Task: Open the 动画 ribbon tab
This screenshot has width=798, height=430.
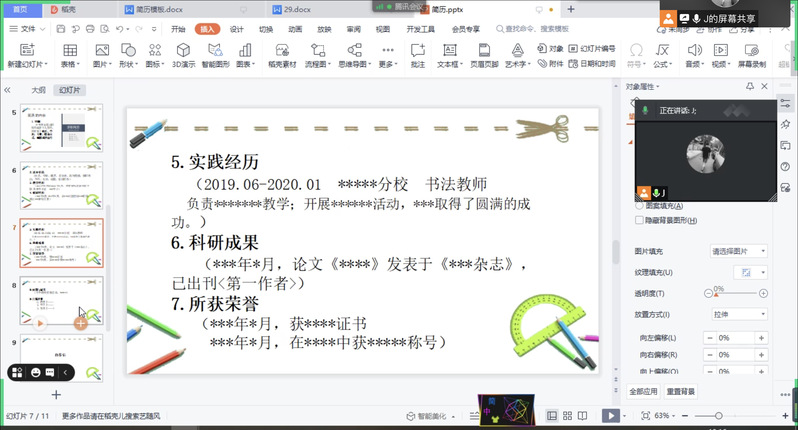Action: (295, 29)
